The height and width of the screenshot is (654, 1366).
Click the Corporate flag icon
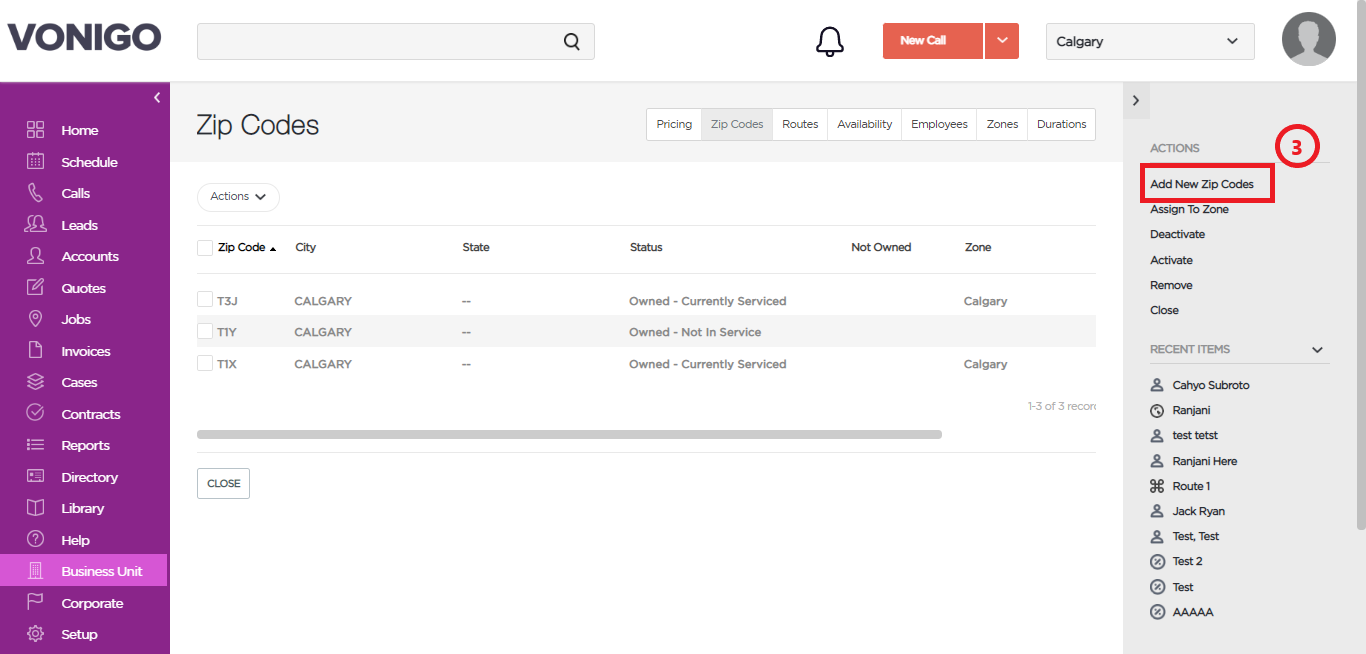tap(36, 602)
